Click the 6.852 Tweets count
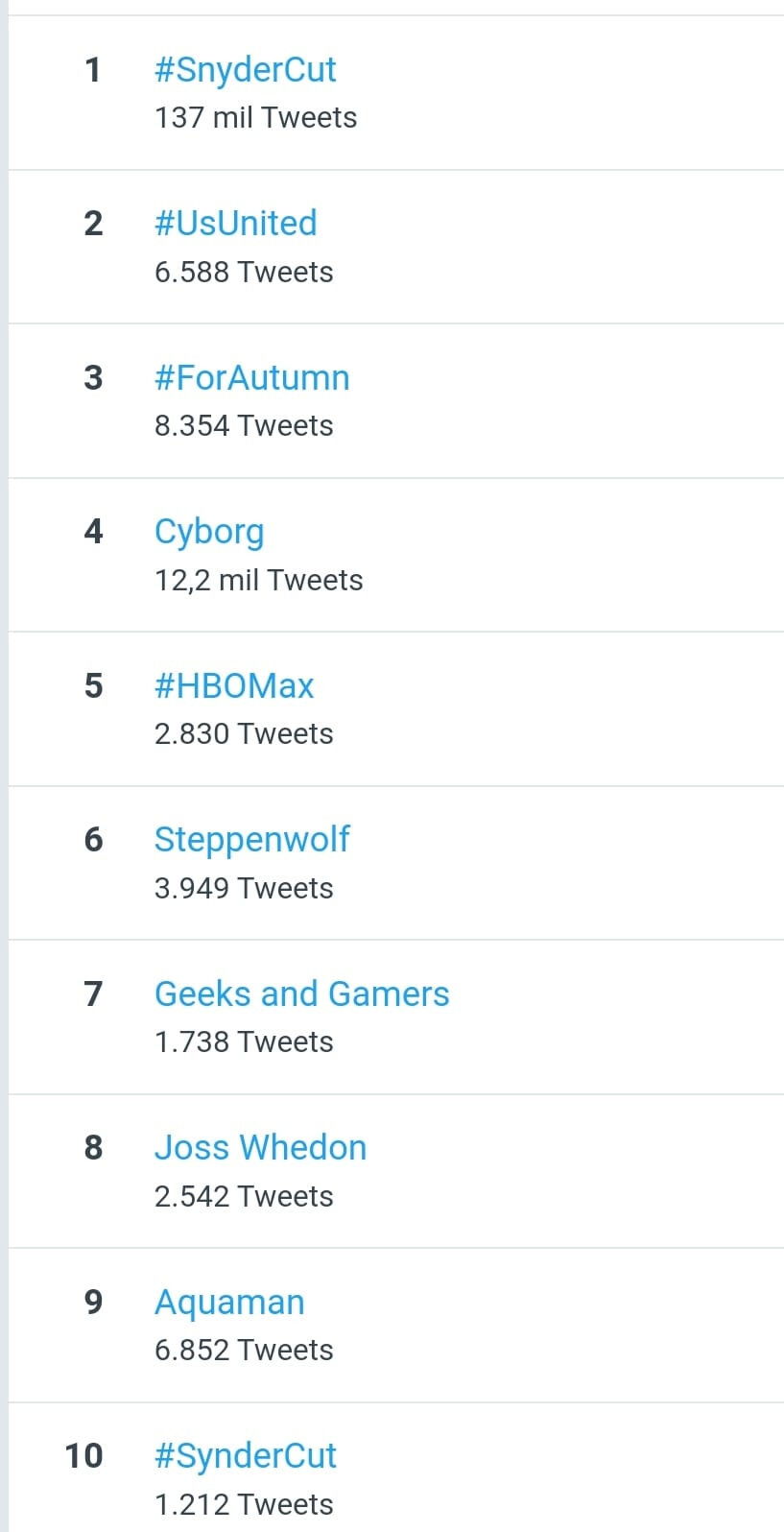 point(244,1351)
